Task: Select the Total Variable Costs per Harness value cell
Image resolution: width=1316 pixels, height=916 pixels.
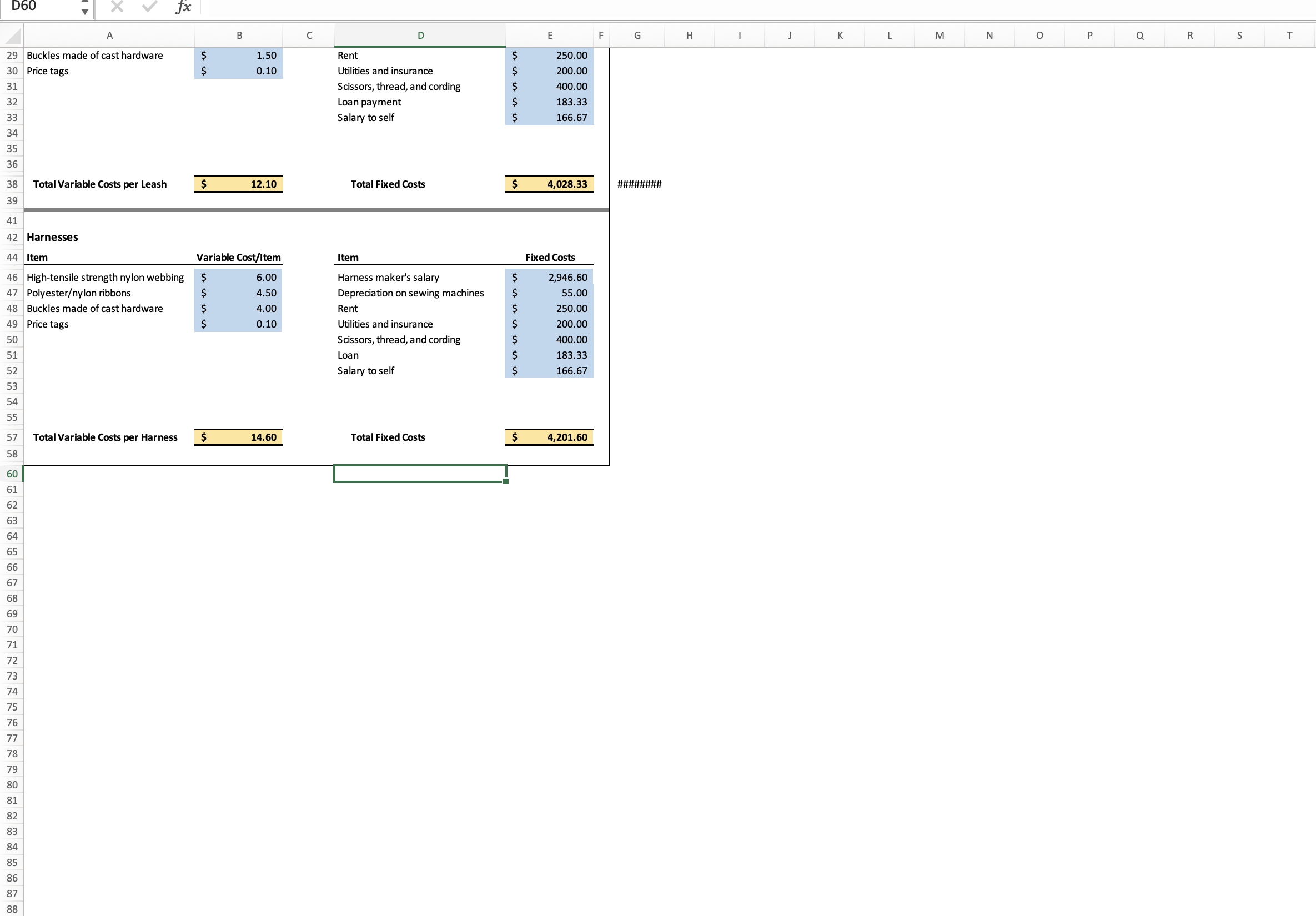Action: pos(238,437)
